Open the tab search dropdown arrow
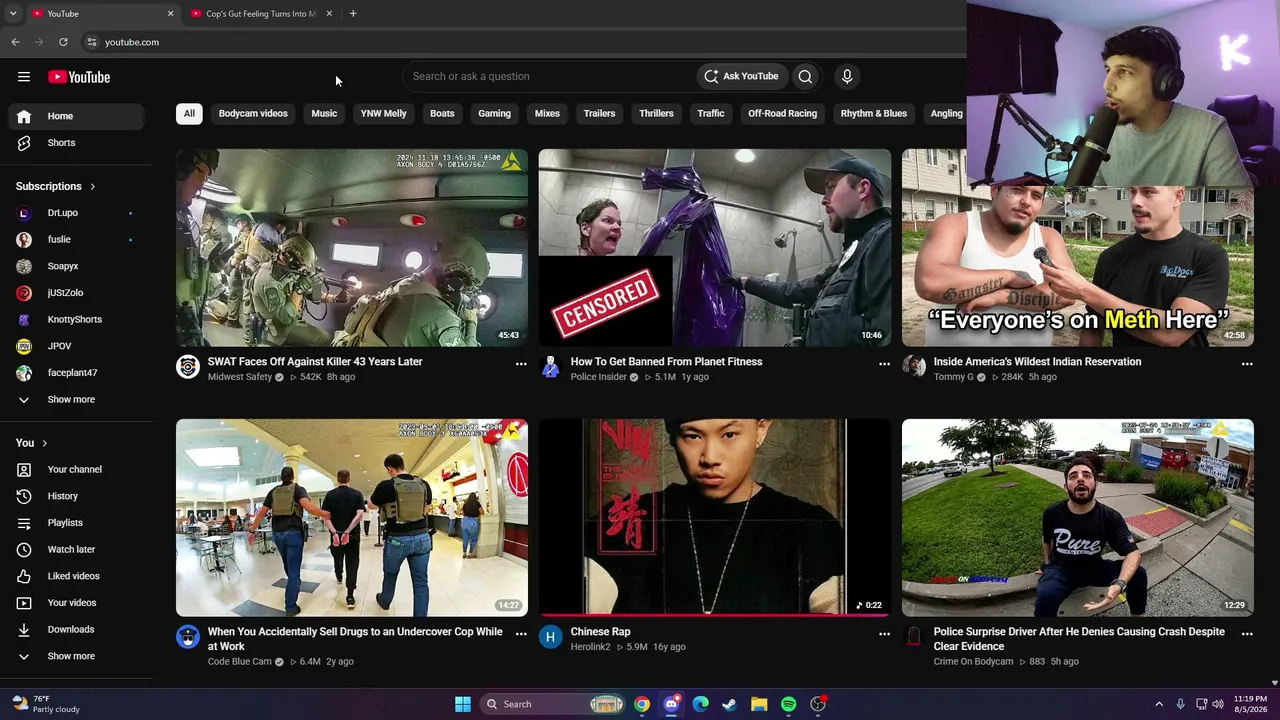Viewport: 1280px width, 720px height. (13, 14)
